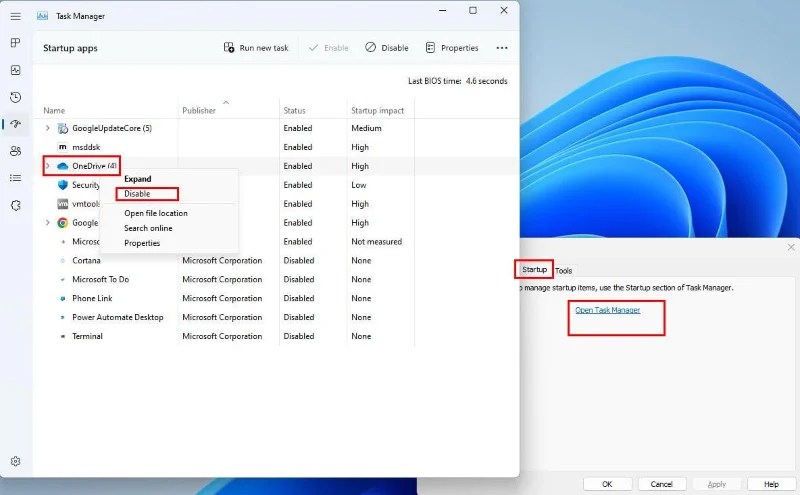Image resolution: width=800 pixels, height=495 pixels.
Task: Click the vmtools icon in list
Action: (x=63, y=204)
